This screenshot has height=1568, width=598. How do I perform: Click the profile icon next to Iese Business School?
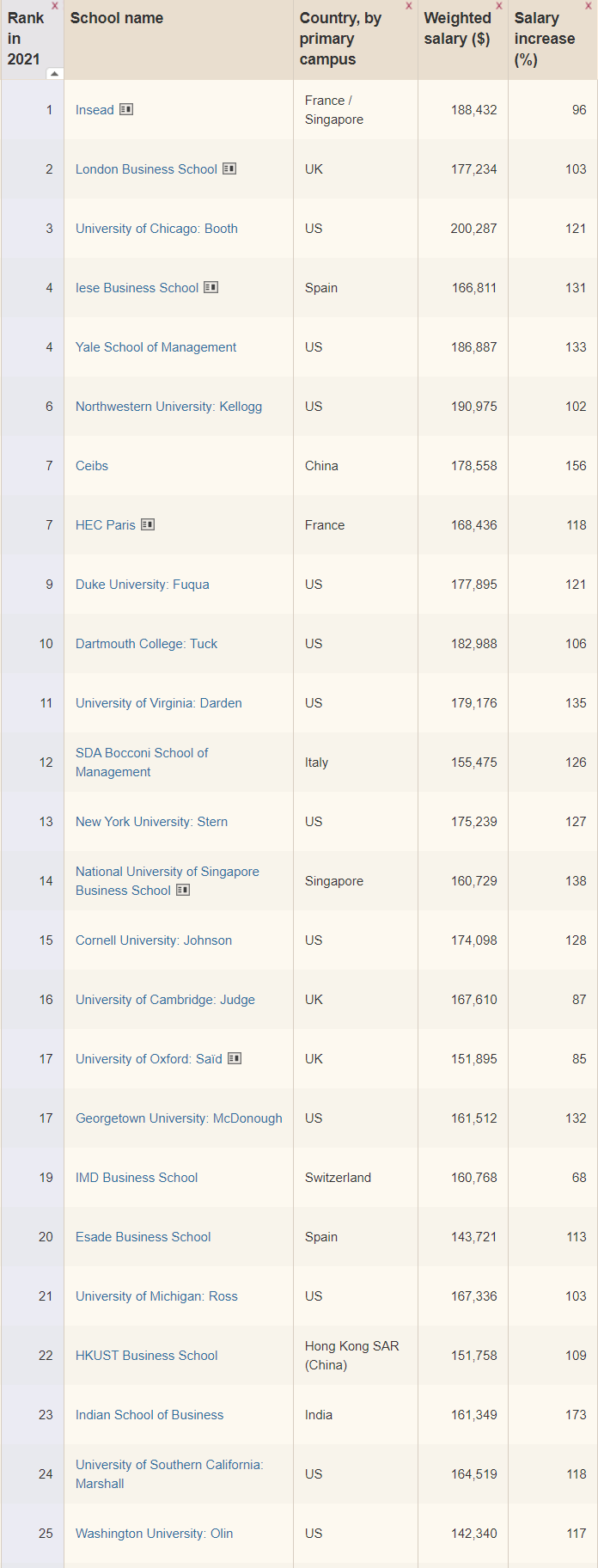point(211,287)
